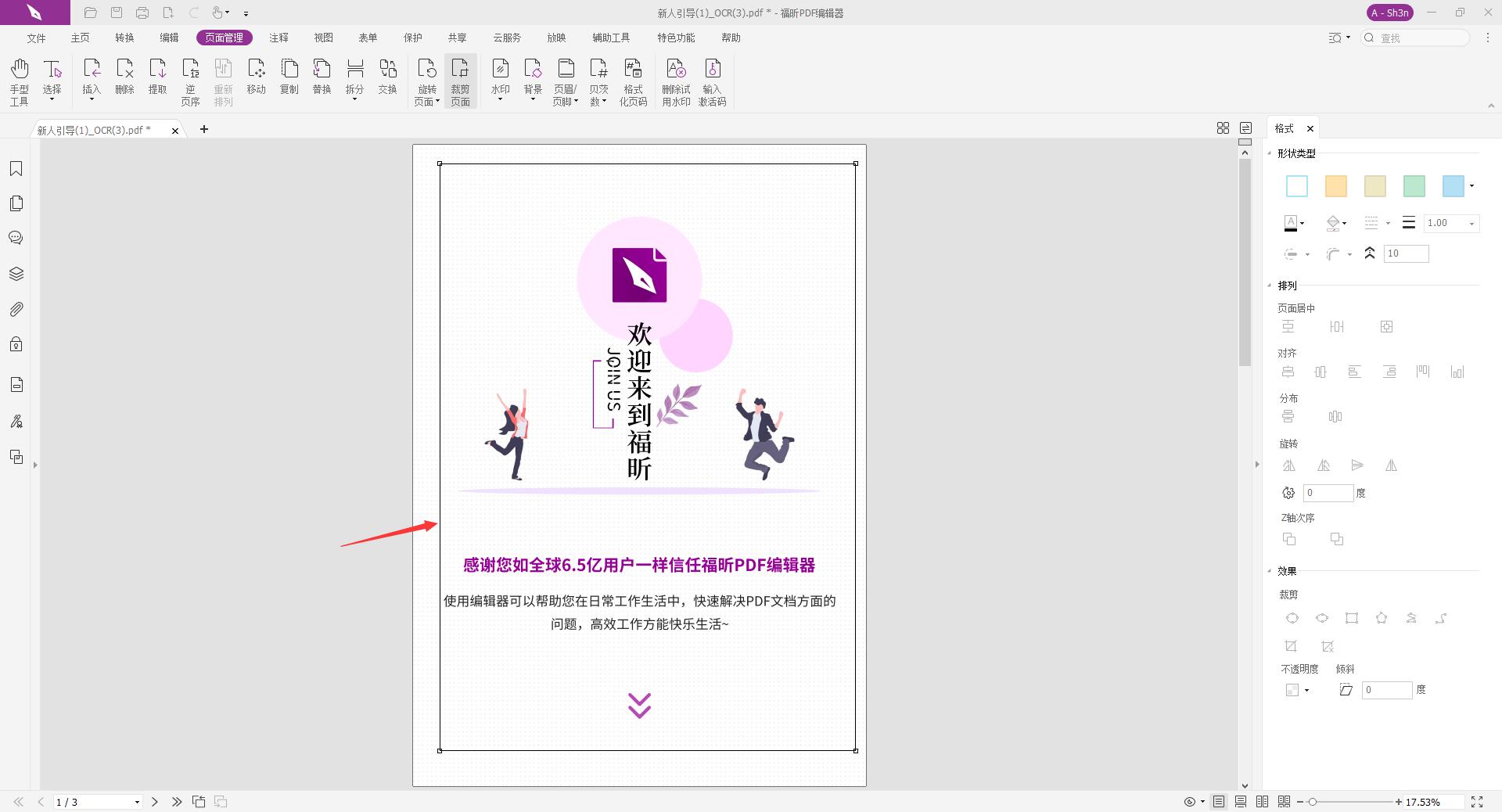Click the 提取 (Extract pages) tool
The height and width of the screenshot is (812, 1502).
point(158,78)
